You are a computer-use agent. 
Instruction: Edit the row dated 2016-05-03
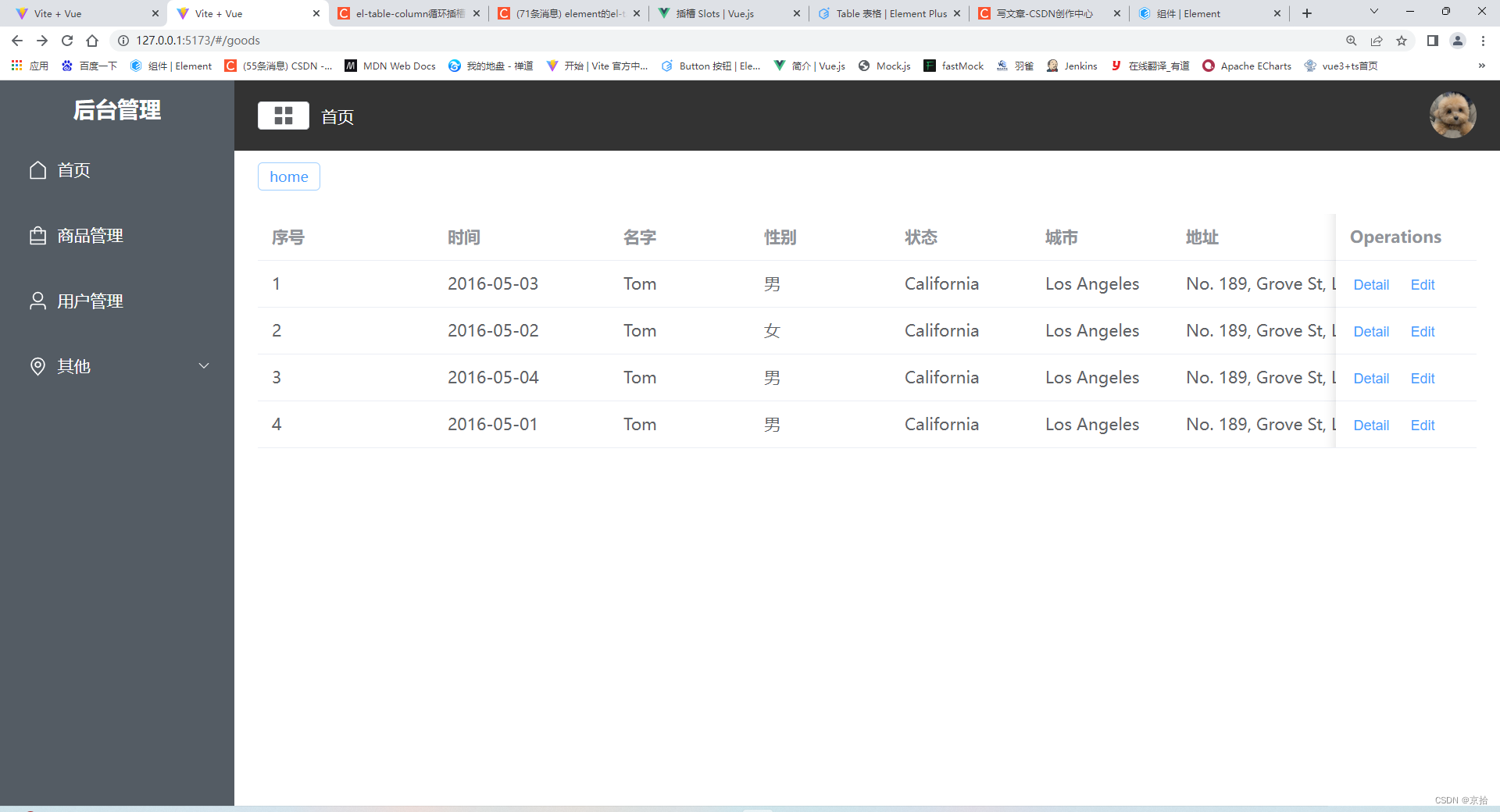1423,285
